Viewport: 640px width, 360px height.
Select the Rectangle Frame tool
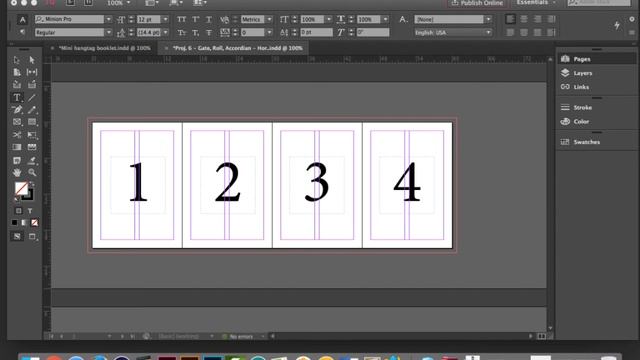coord(17,122)
